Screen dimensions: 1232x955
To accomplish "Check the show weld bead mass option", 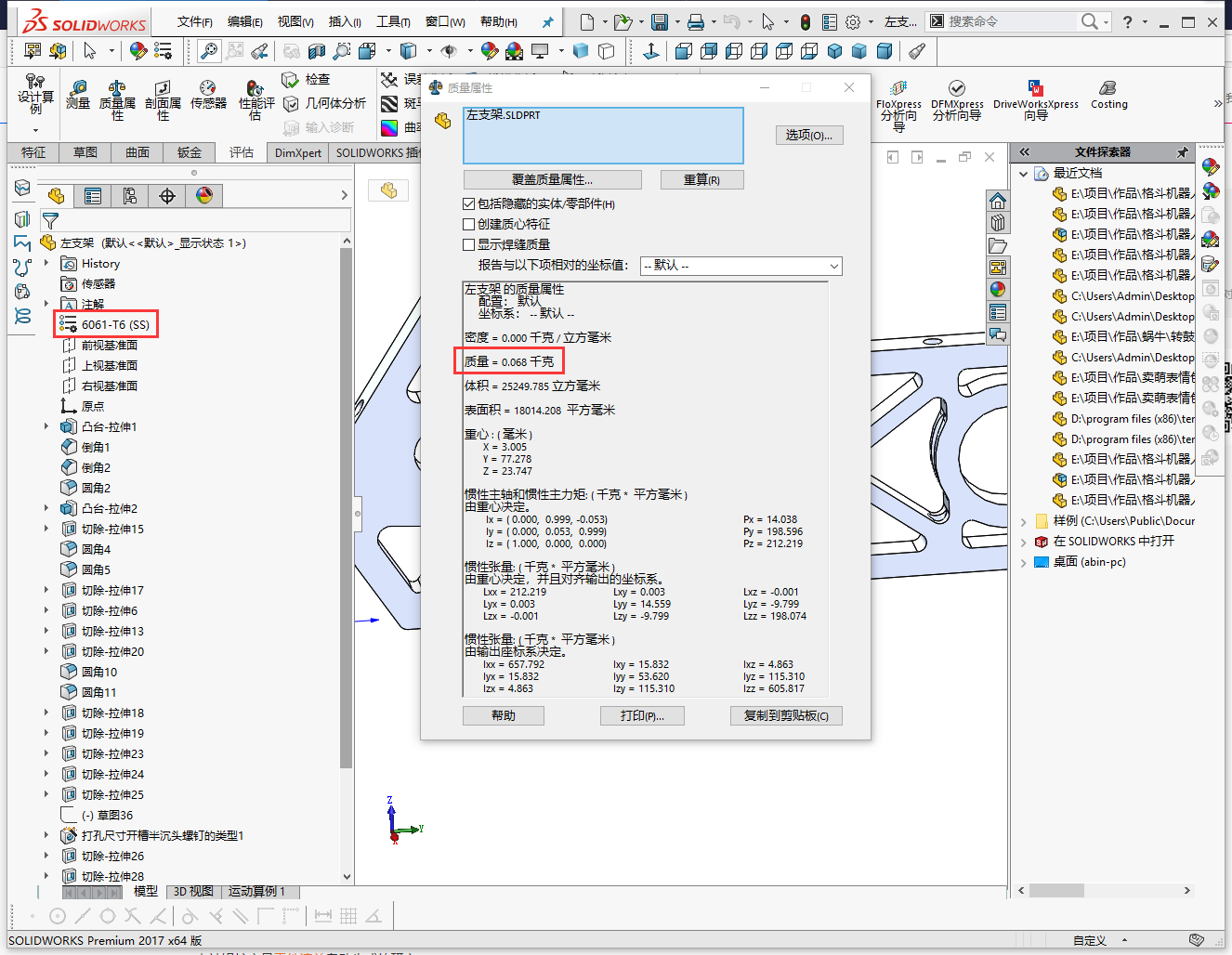I will point(469,244).
